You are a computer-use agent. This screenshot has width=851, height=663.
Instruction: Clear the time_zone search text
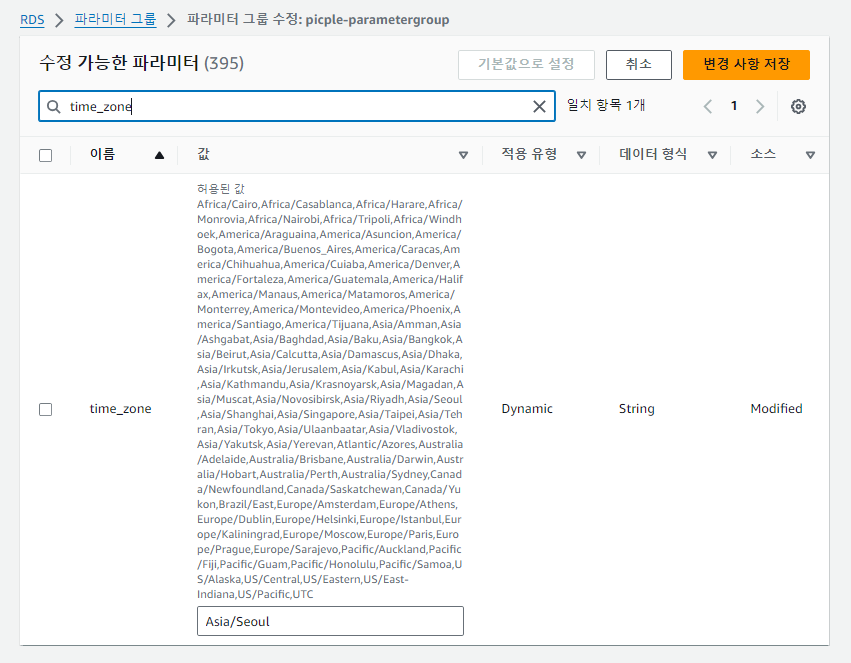coord(539,107)
